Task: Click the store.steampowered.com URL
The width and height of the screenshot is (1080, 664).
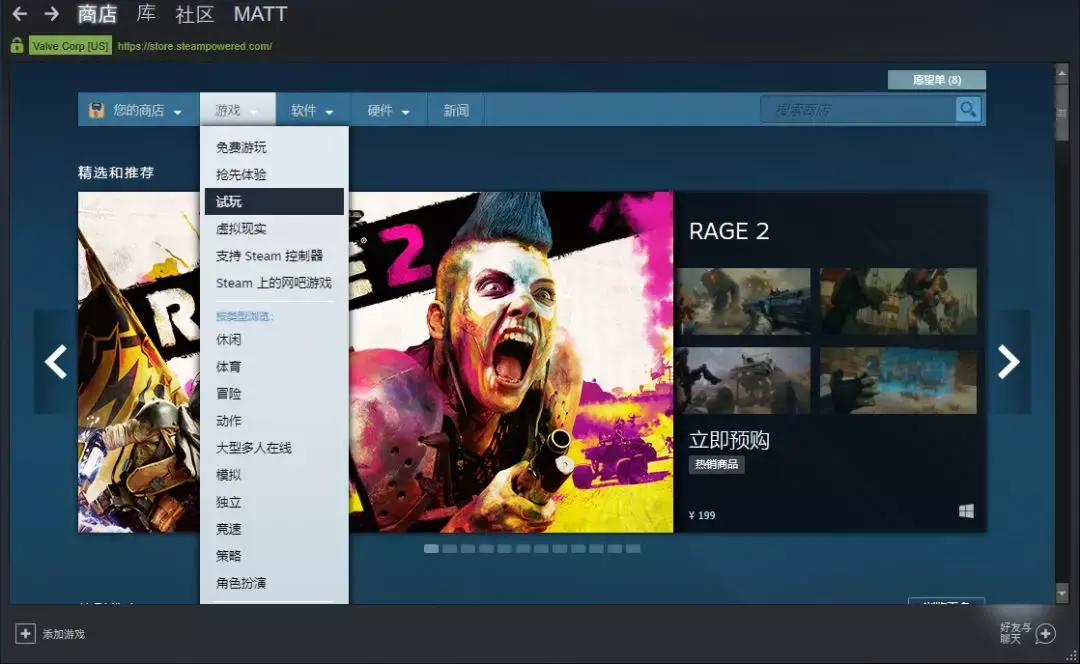Action: 195,46
